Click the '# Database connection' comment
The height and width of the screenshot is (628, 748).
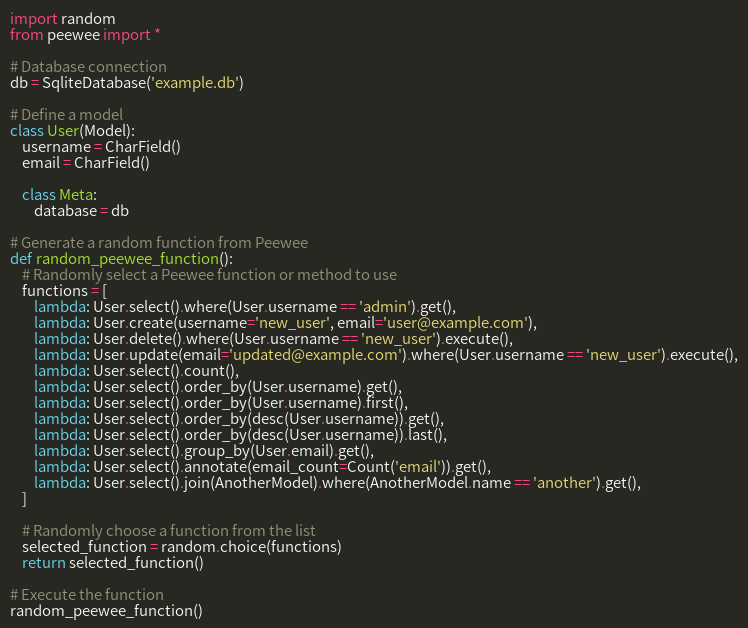coord(88,67)
